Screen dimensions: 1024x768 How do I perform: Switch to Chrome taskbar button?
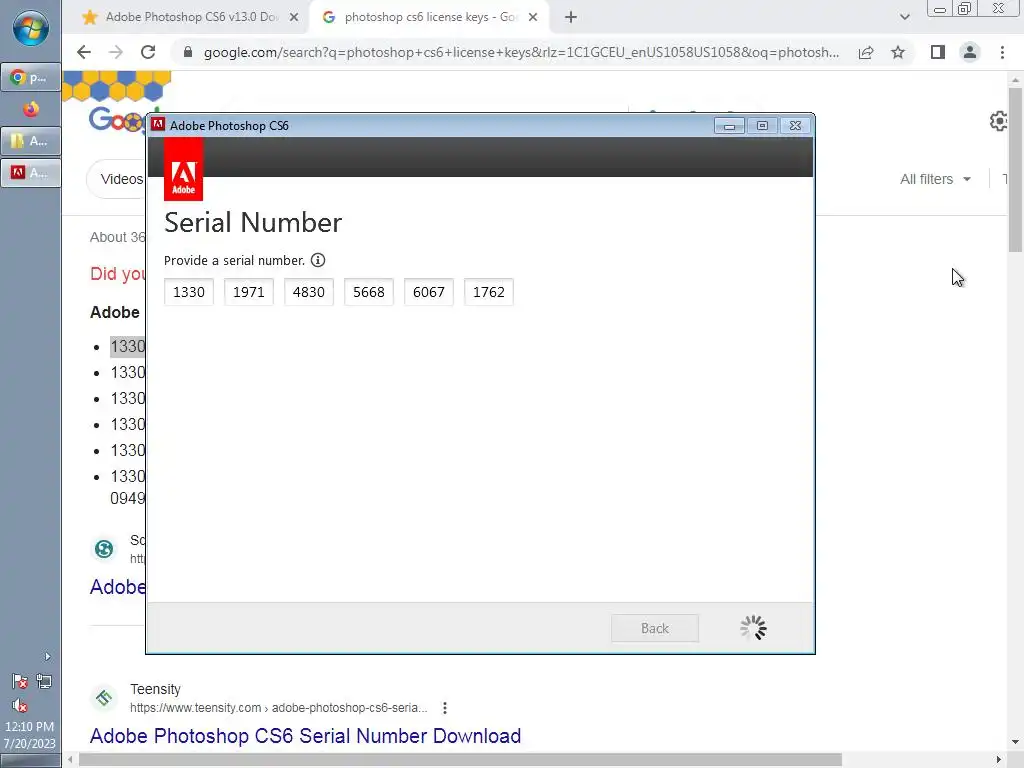[x=31, y=78]
